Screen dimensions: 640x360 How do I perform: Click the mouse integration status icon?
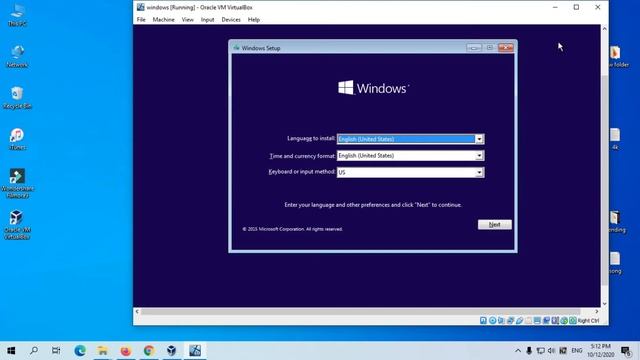point(564,320)
